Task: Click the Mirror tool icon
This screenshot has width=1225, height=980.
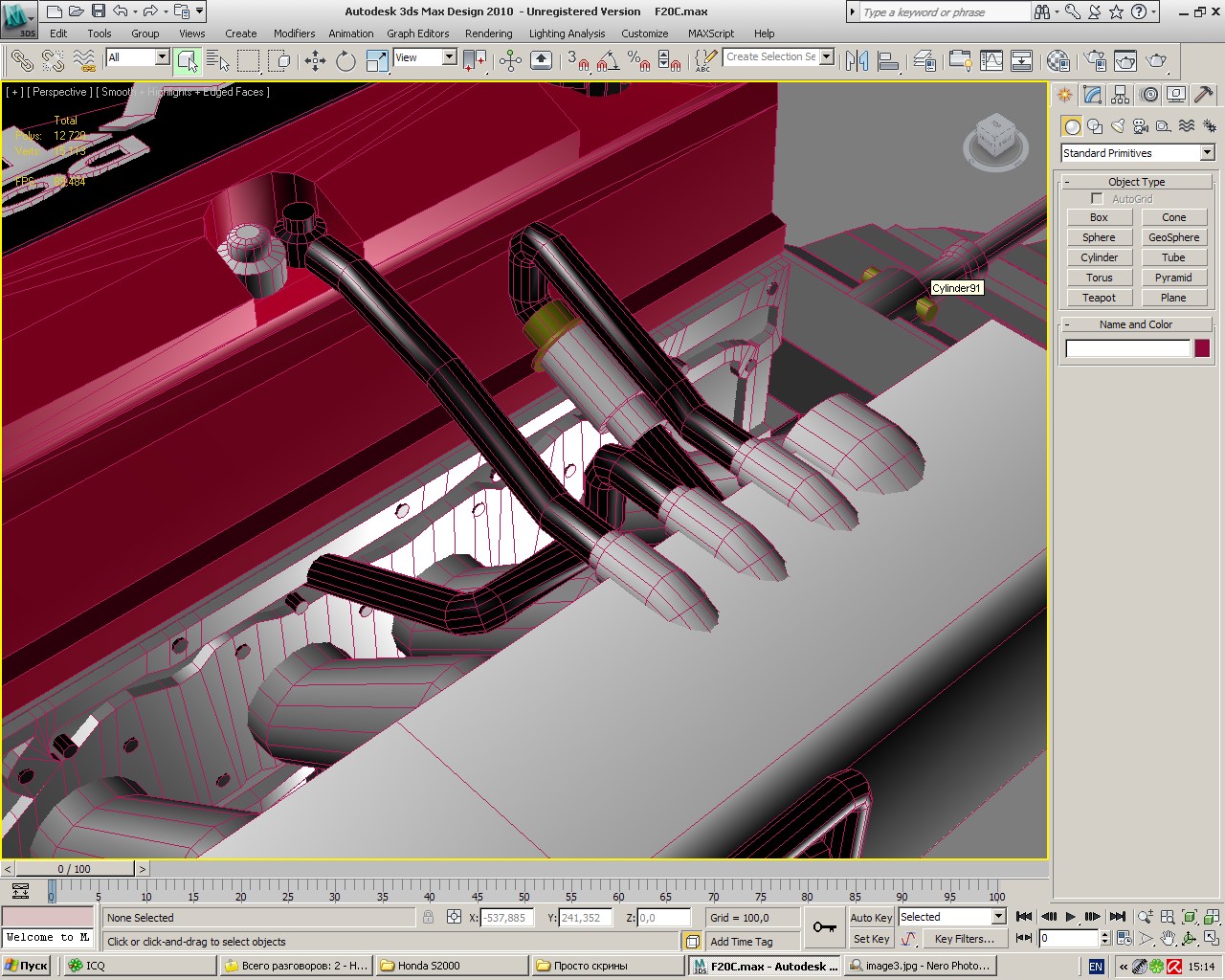Action: coord(857,61)
